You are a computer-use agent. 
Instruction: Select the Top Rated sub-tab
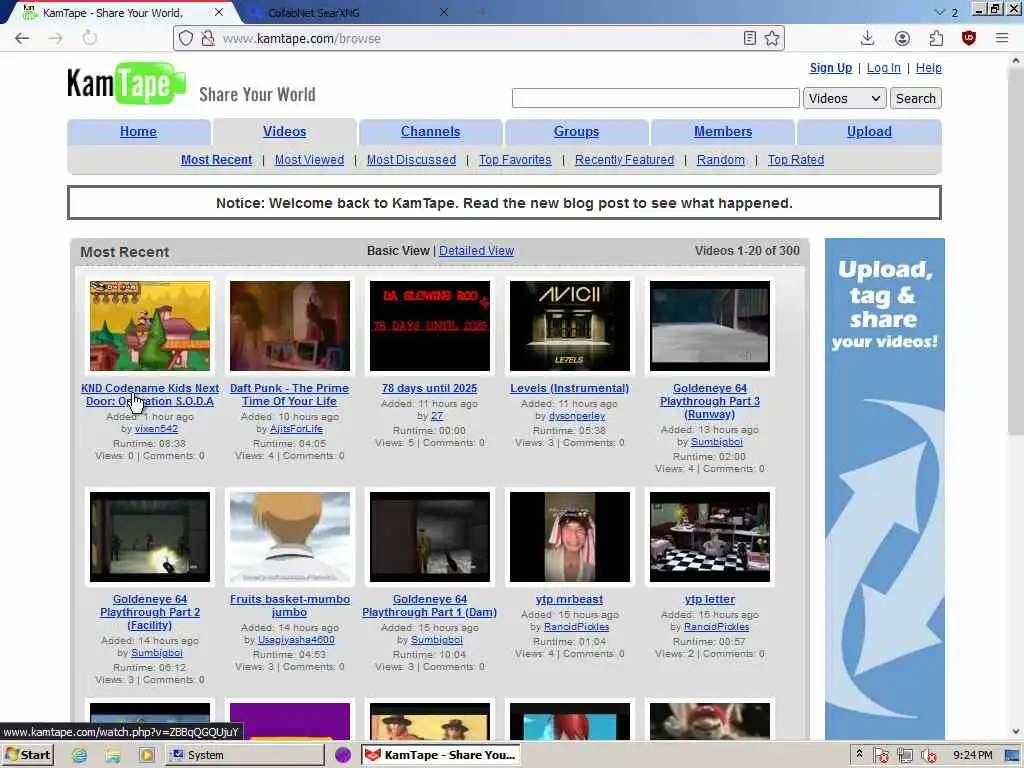point(795,159)
